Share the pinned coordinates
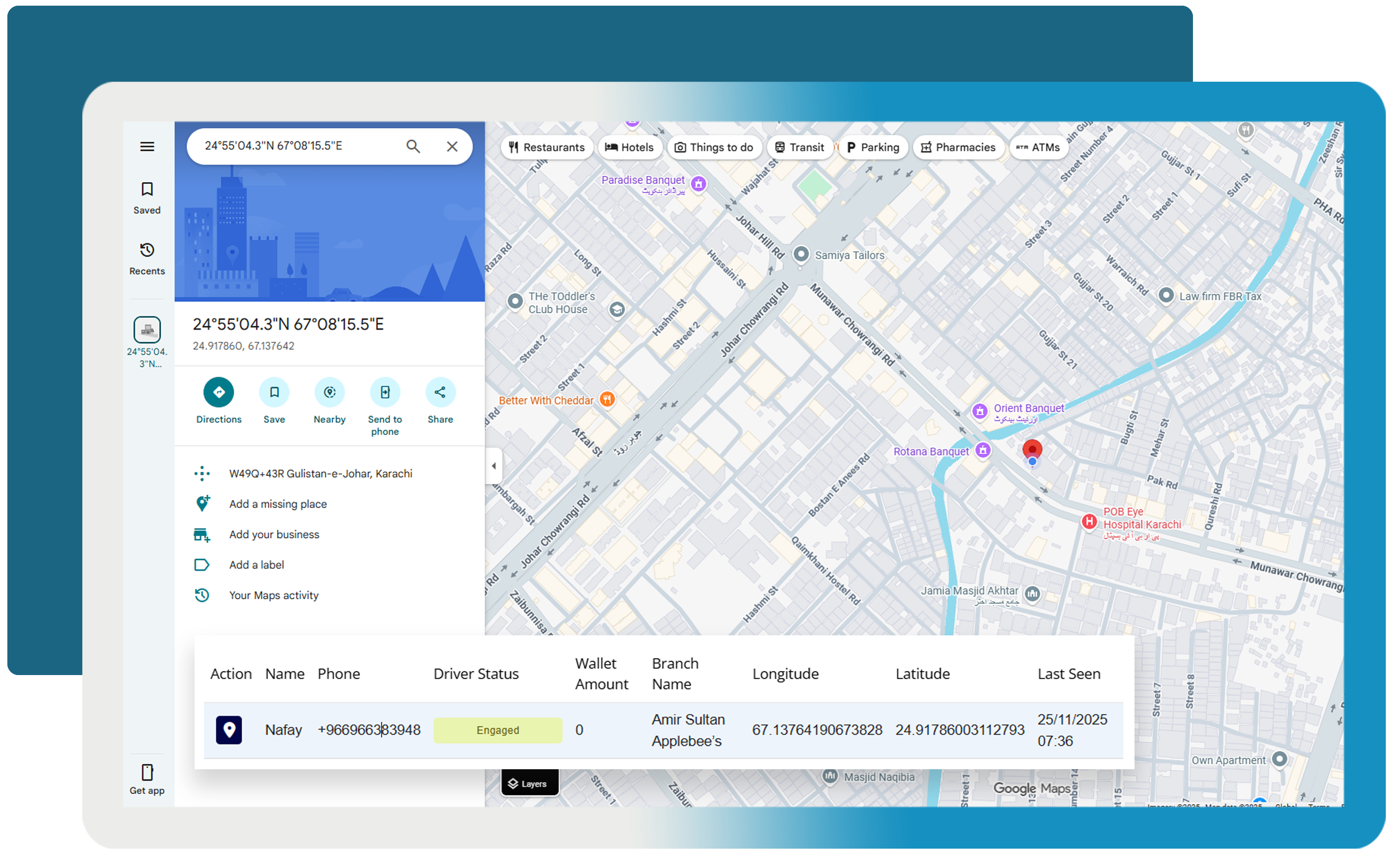Image resolution: width=1400 pixels, height=860 pixels. tap(440, 392)
